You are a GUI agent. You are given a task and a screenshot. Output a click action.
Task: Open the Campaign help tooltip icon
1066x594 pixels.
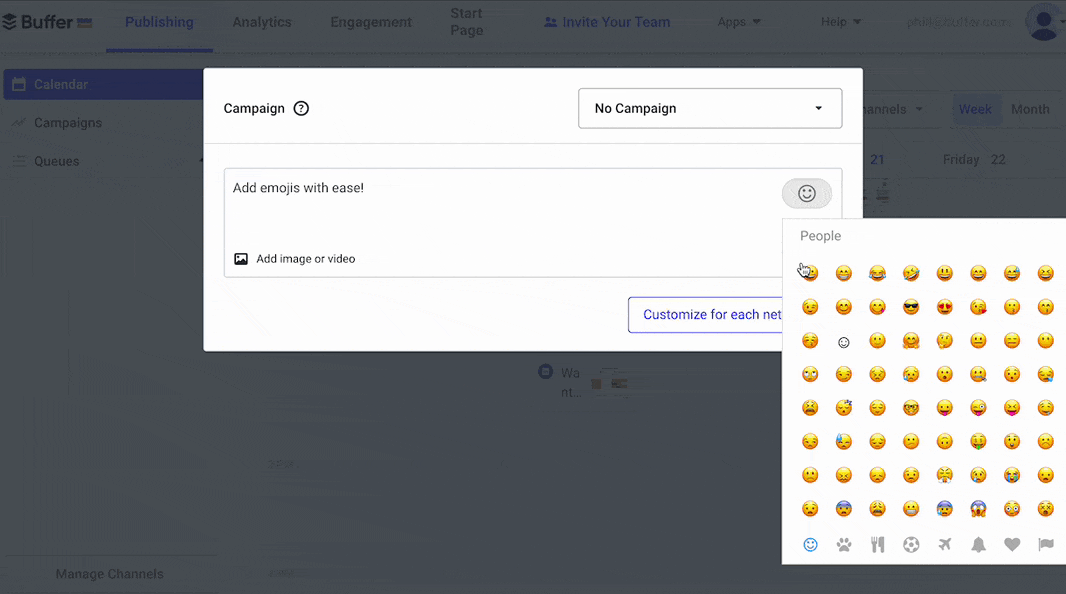tap(301, 108)
